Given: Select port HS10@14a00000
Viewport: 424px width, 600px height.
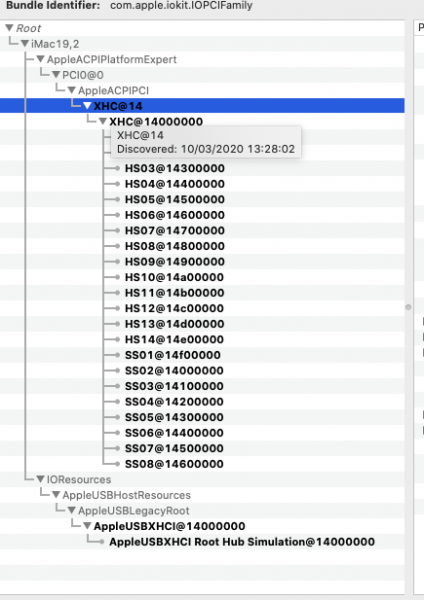Looking at the screenshot, I should click(174, 277).
